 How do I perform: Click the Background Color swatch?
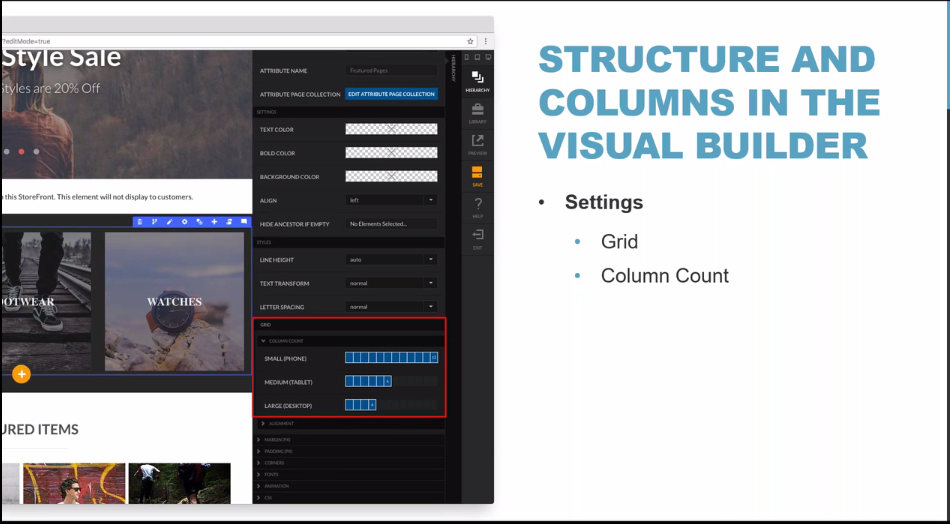(391, 176)
